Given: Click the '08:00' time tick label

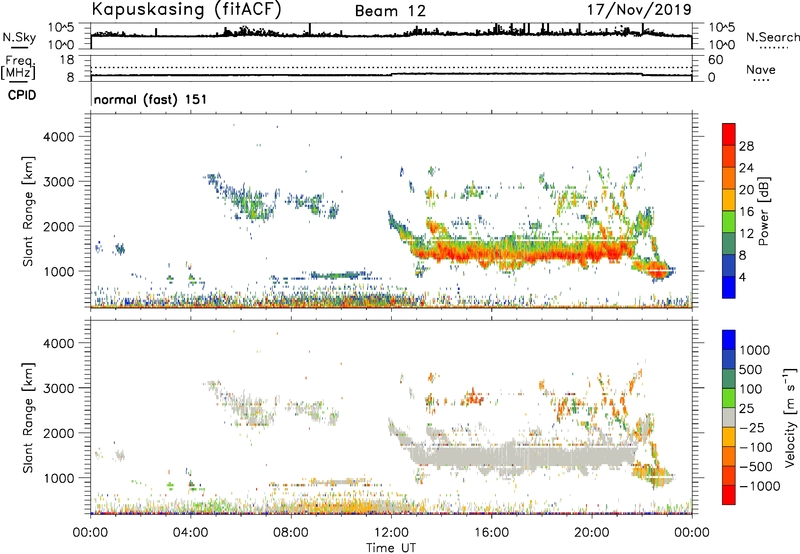Looking at the screenshot, I should click(291, 533).
